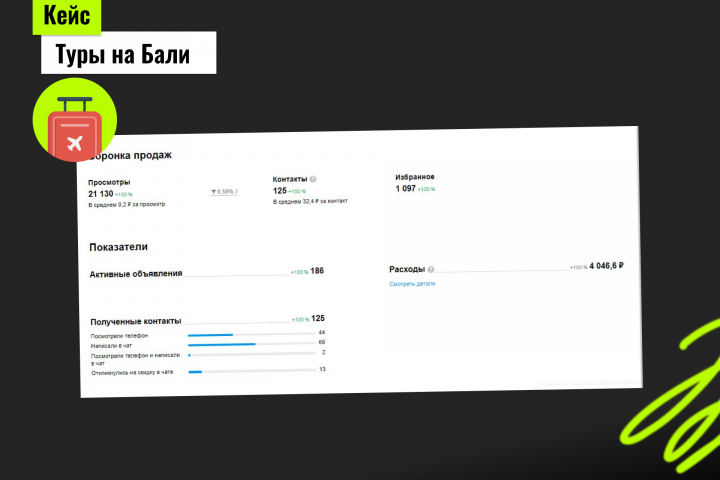Image resolution: width=720 pixels, height=480 pixels.
Task: Click the Полученные контакты label
Action: click(136, 321)
